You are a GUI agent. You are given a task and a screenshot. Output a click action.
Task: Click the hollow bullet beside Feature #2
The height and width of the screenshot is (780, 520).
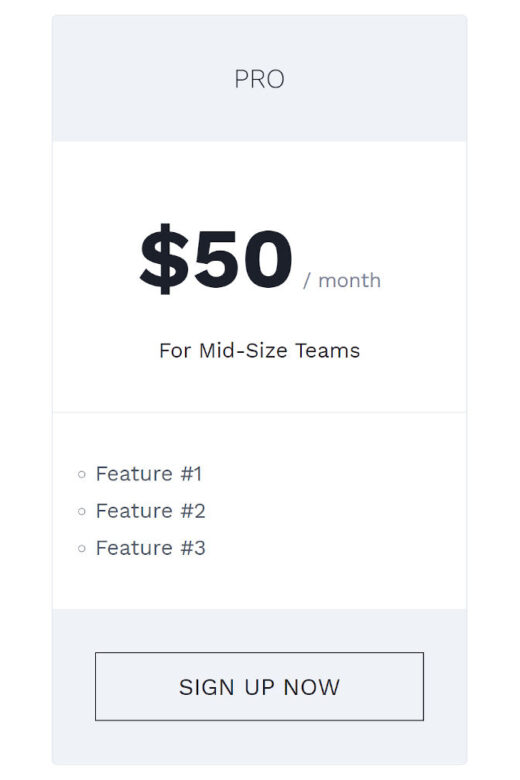[82, 511]
